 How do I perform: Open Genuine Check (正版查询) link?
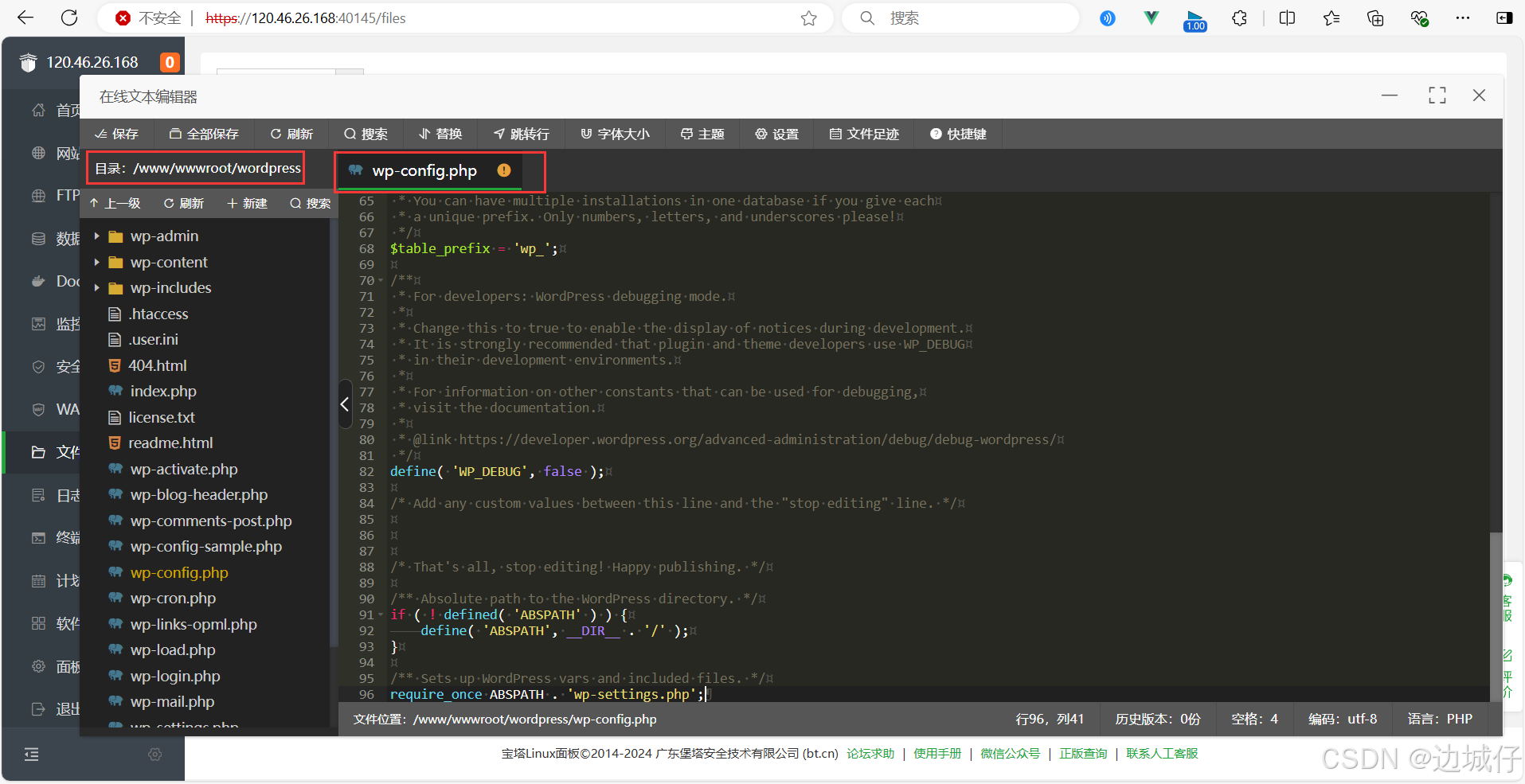(1083, 754)
